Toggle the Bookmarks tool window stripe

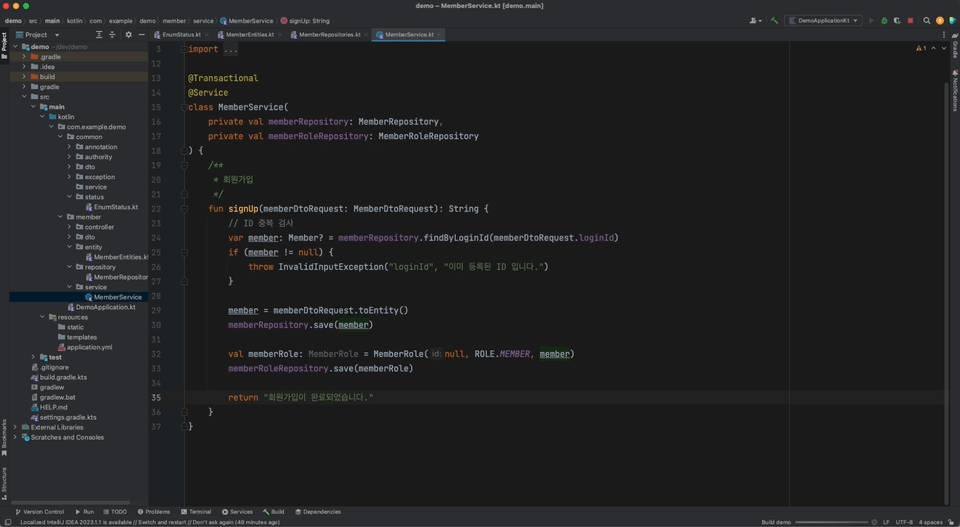pos(4,436)
